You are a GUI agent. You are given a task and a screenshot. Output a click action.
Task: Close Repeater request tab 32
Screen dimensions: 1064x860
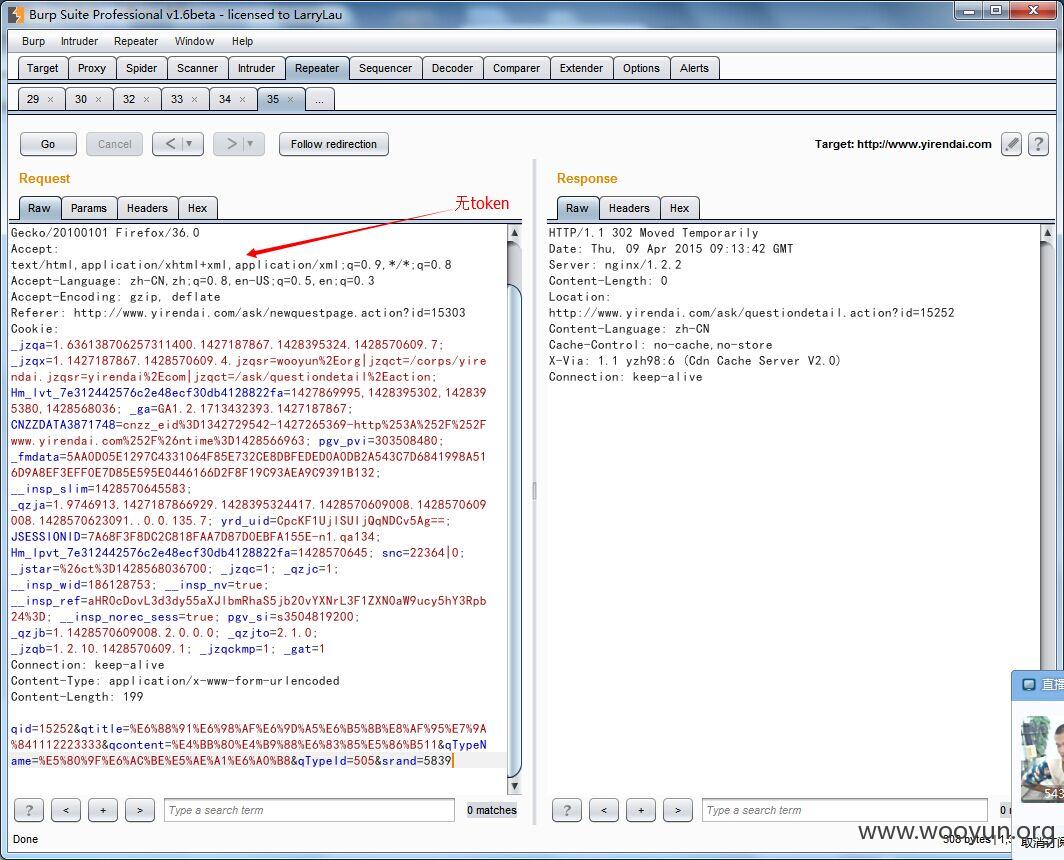coord(147,100)
